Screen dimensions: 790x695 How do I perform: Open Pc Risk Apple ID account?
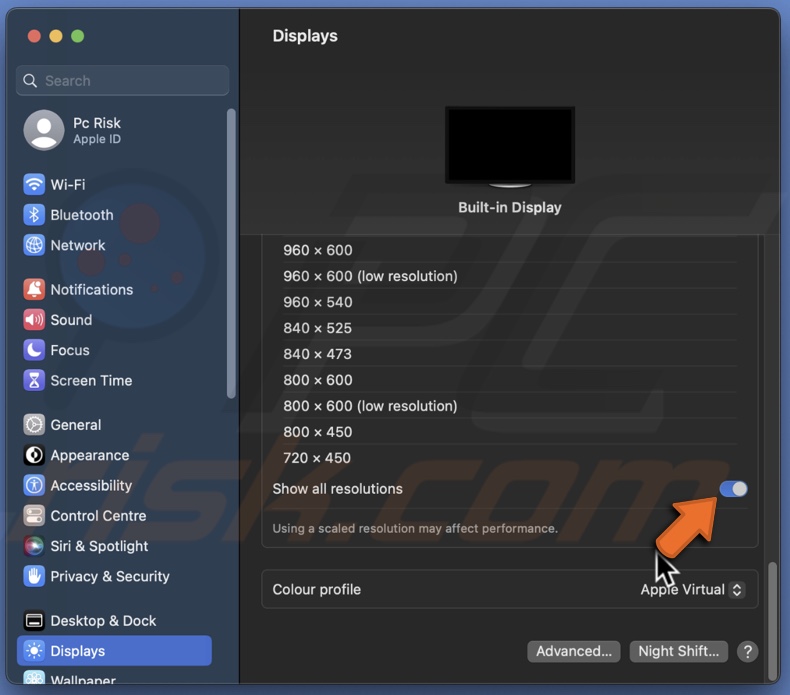pyautogui.click(x=114, y=130)
